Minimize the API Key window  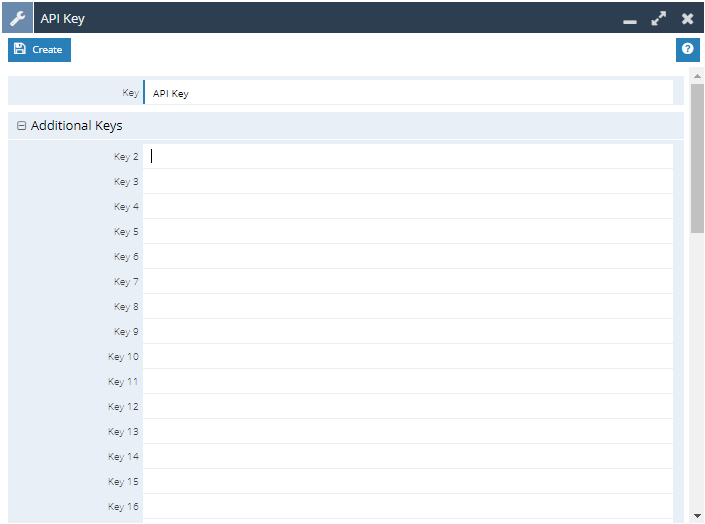pyautogui.click(x=630, y=19)
